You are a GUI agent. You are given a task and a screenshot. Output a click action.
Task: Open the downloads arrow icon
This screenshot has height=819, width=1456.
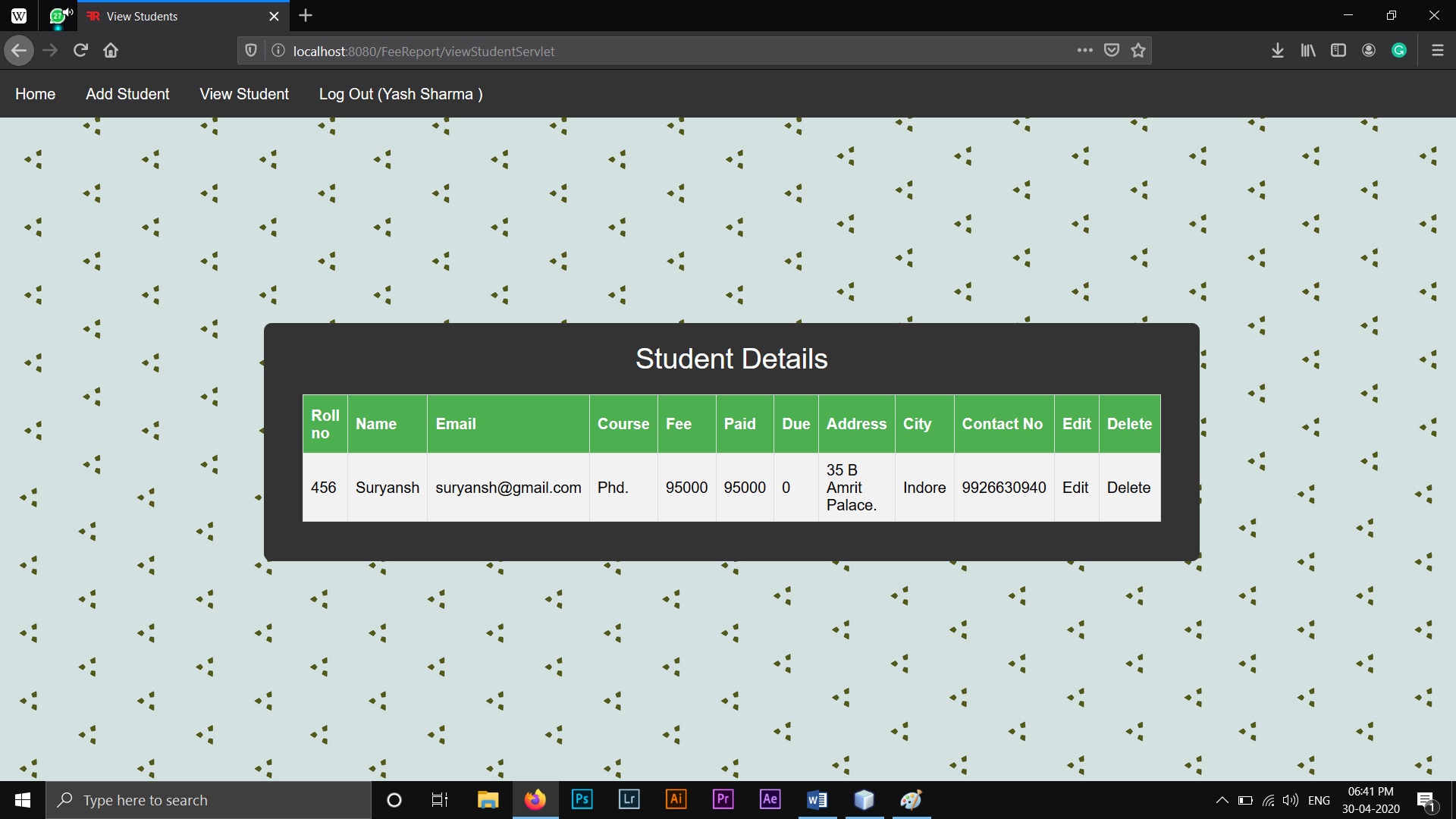[x=1277, y=51]
